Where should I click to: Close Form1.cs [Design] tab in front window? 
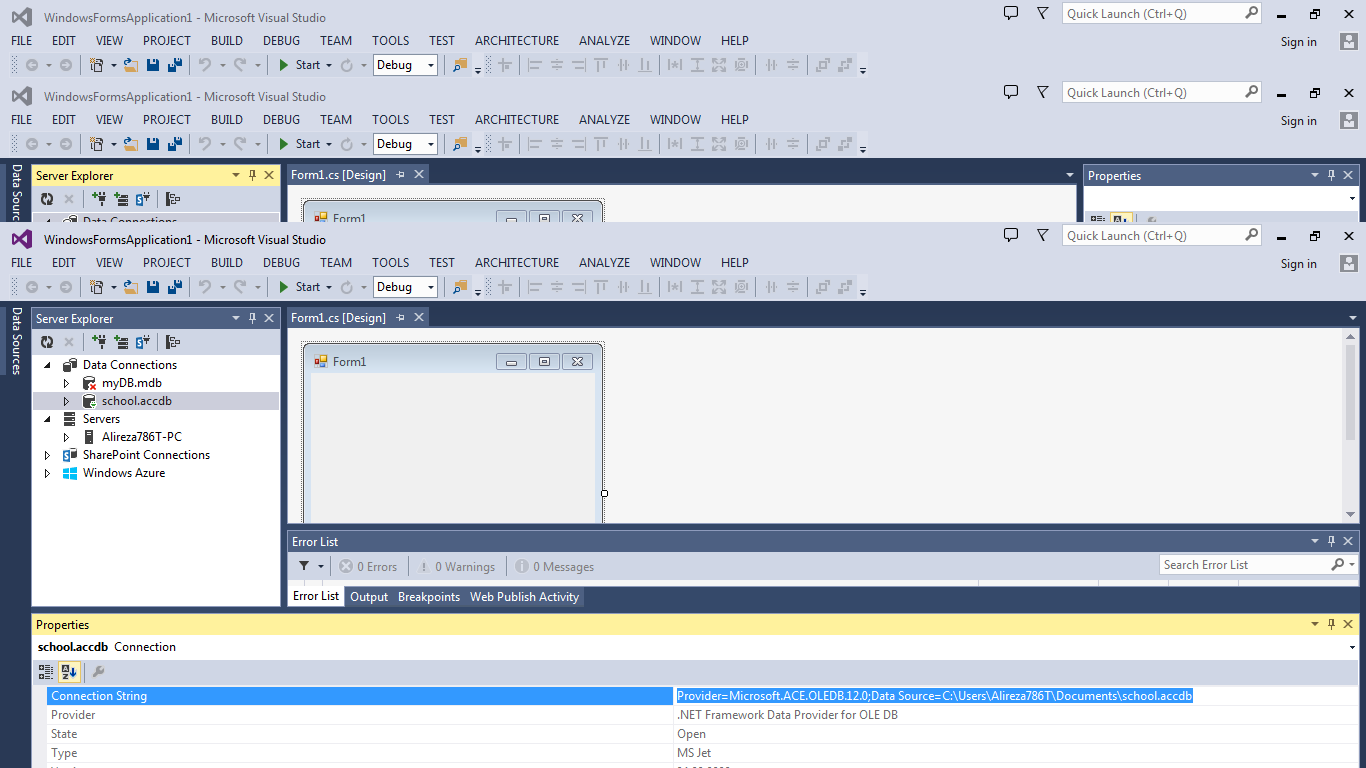(x=419, y=317)
